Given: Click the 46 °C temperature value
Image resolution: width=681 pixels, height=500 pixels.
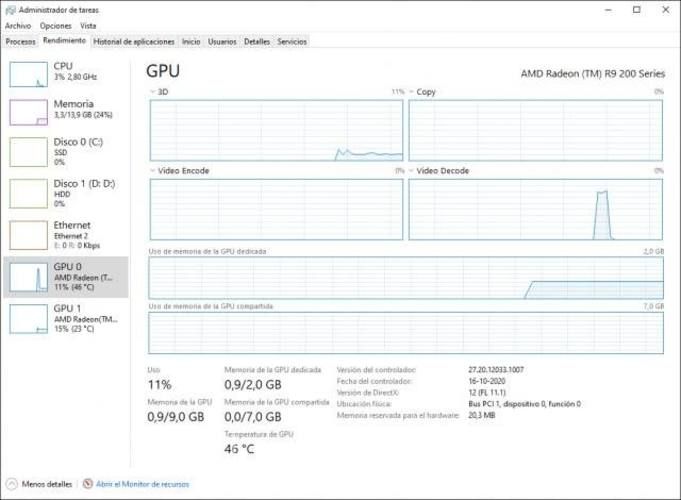Looking at the screenshot, I should [239, 449].
